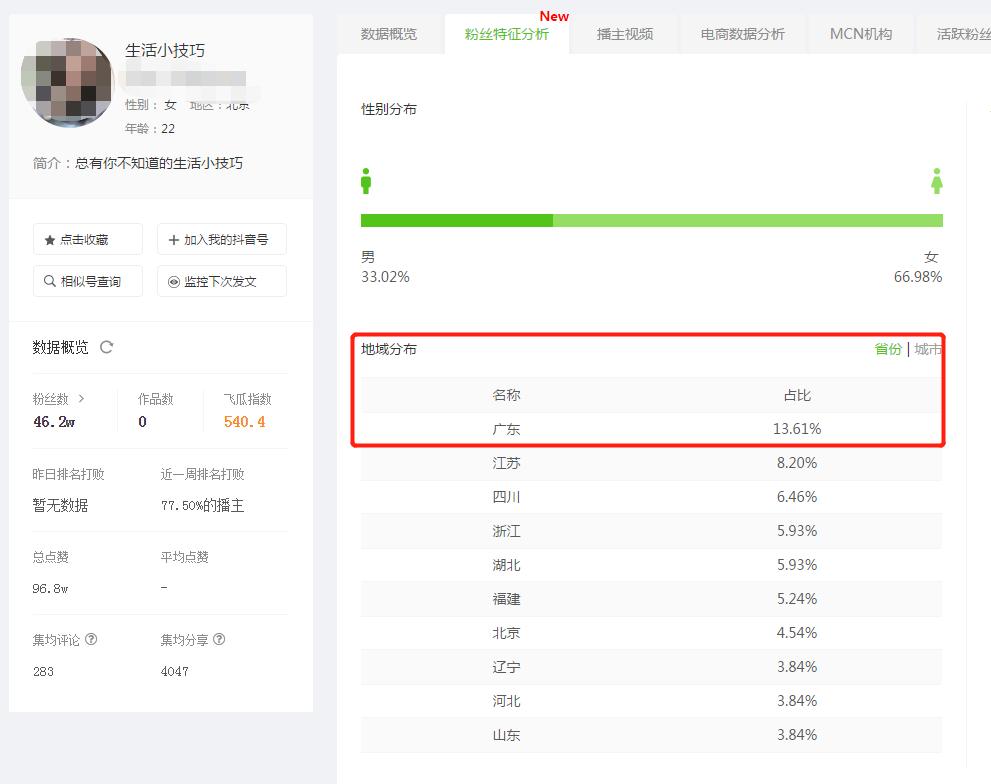
Task: Click the female figure icon in 性别分布
Action: 937,181
